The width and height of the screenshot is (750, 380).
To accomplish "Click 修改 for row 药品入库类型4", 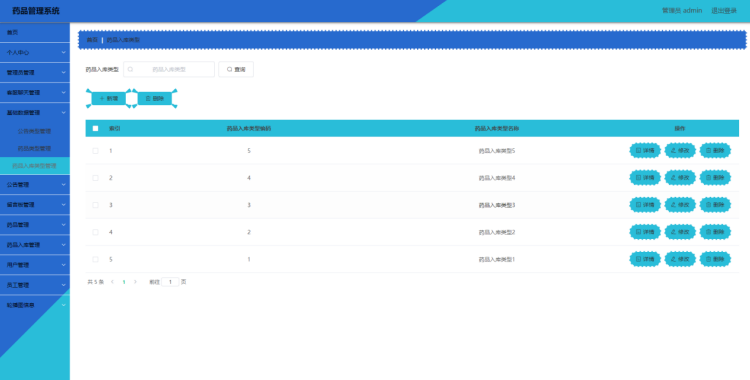I will point(680,178).
